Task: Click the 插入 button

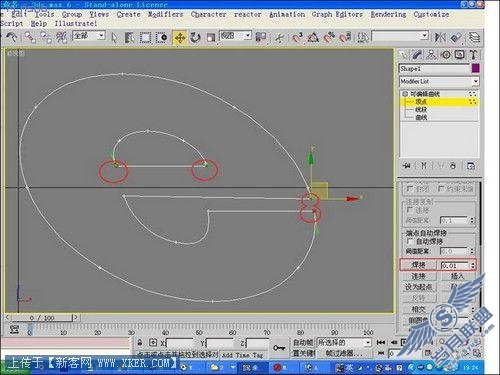Action: click(x=457, y=276)
